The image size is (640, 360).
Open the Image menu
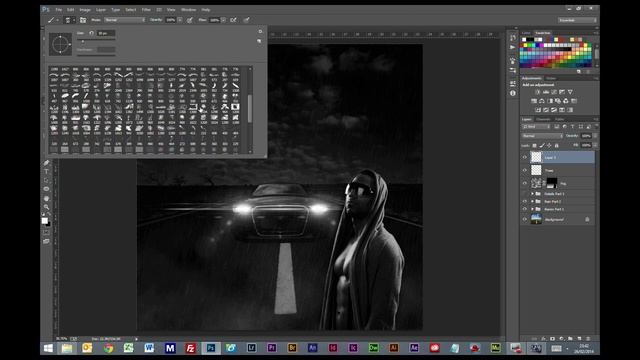pyautogui.click(x=85, y=9)
